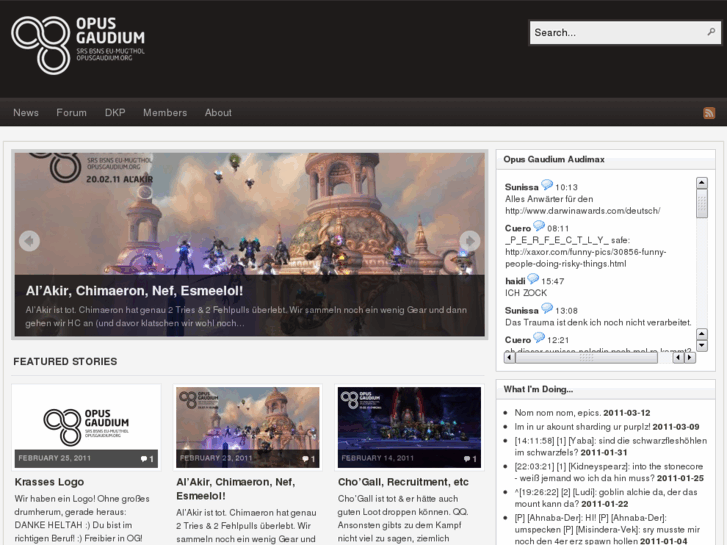Click chat box scroll up arrow

[x=702, y=183]
